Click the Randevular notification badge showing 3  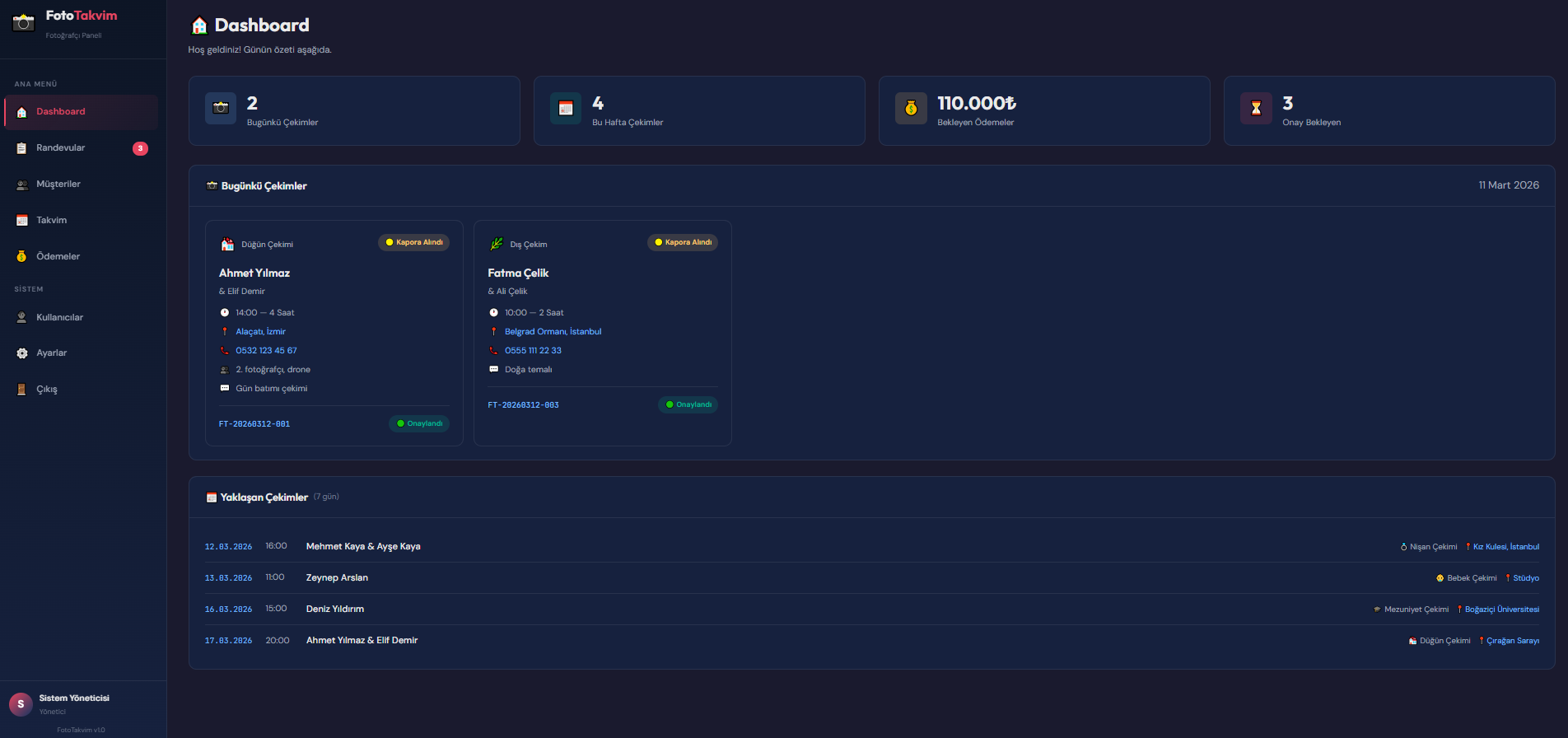141,148
